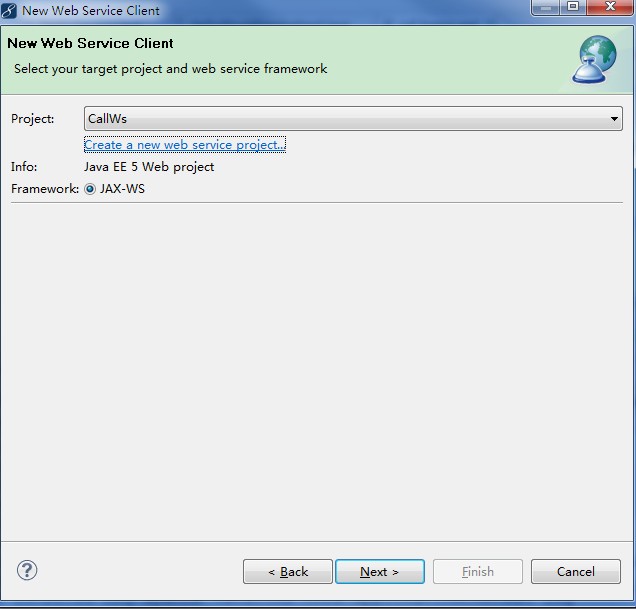
Task: Click the bold New Web Service Client heading
Action: [x=90, y=43]
